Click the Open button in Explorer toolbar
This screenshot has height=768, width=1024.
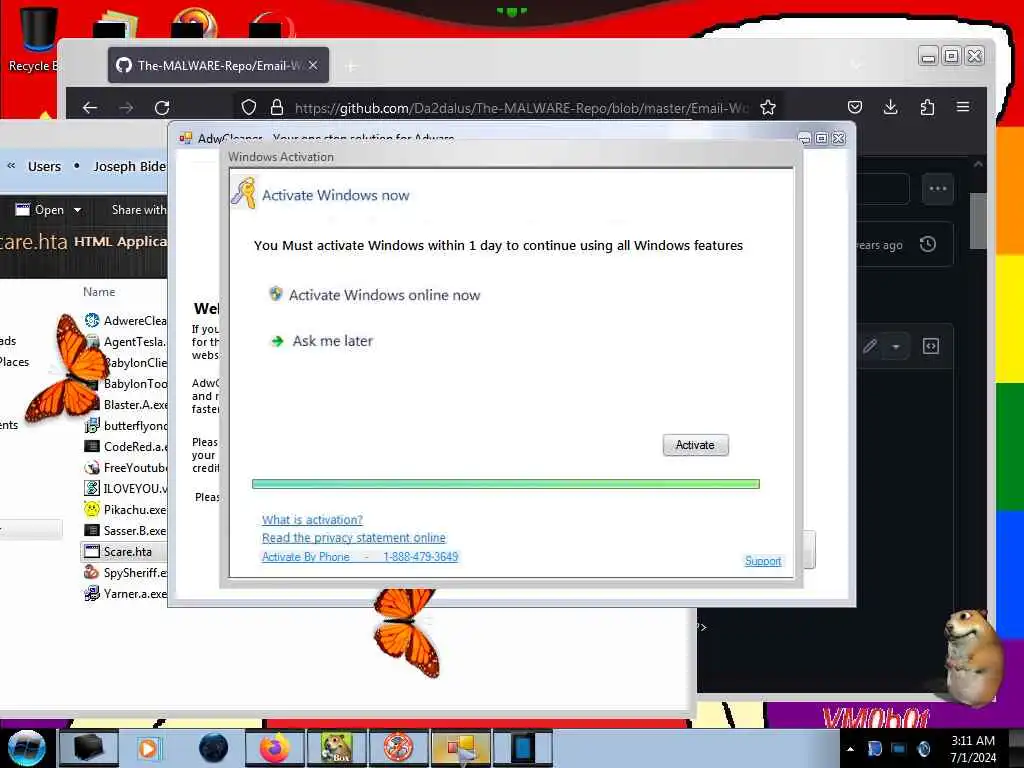point(40,210)
